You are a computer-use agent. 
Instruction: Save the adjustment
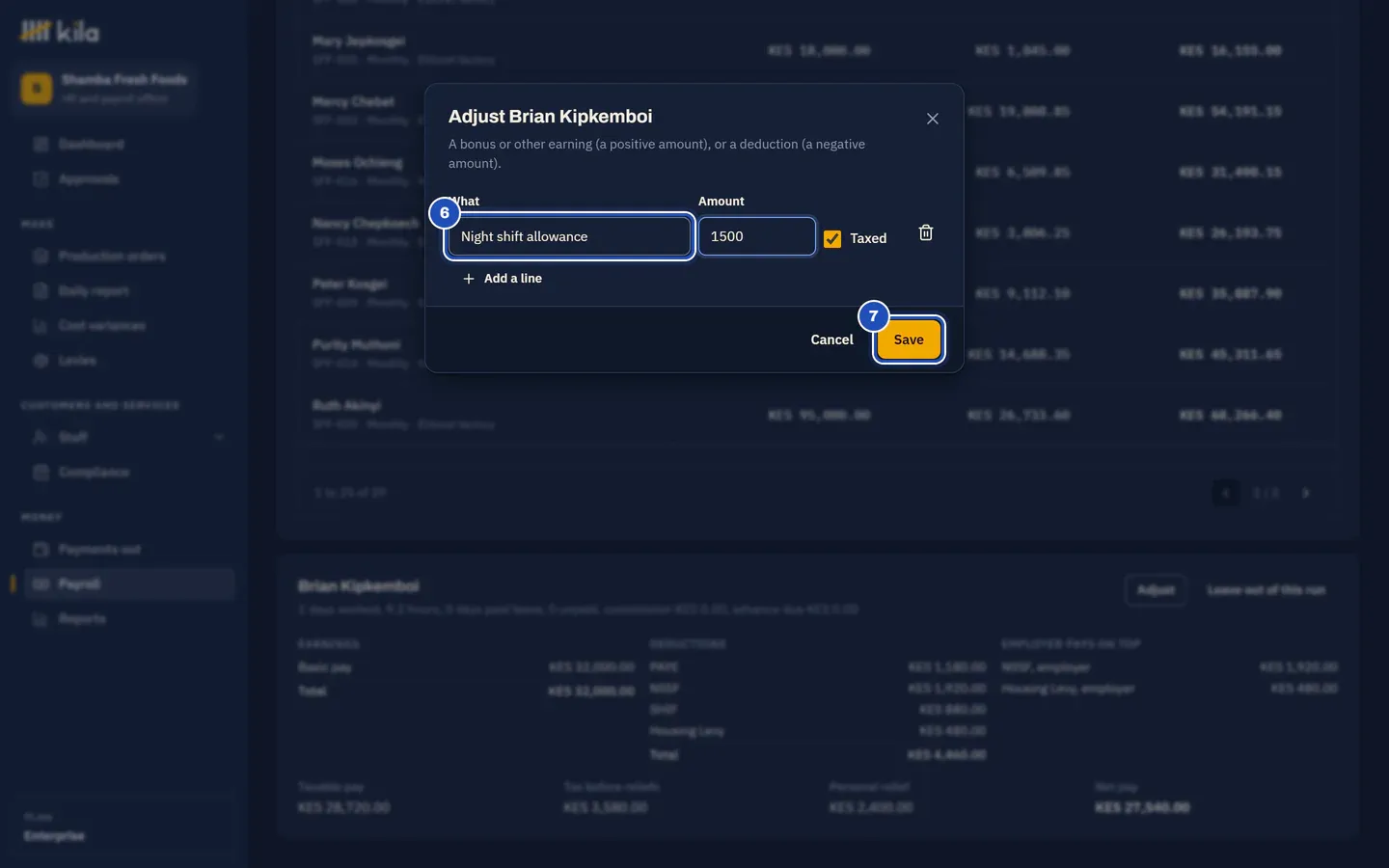click(x=909, y=339)
